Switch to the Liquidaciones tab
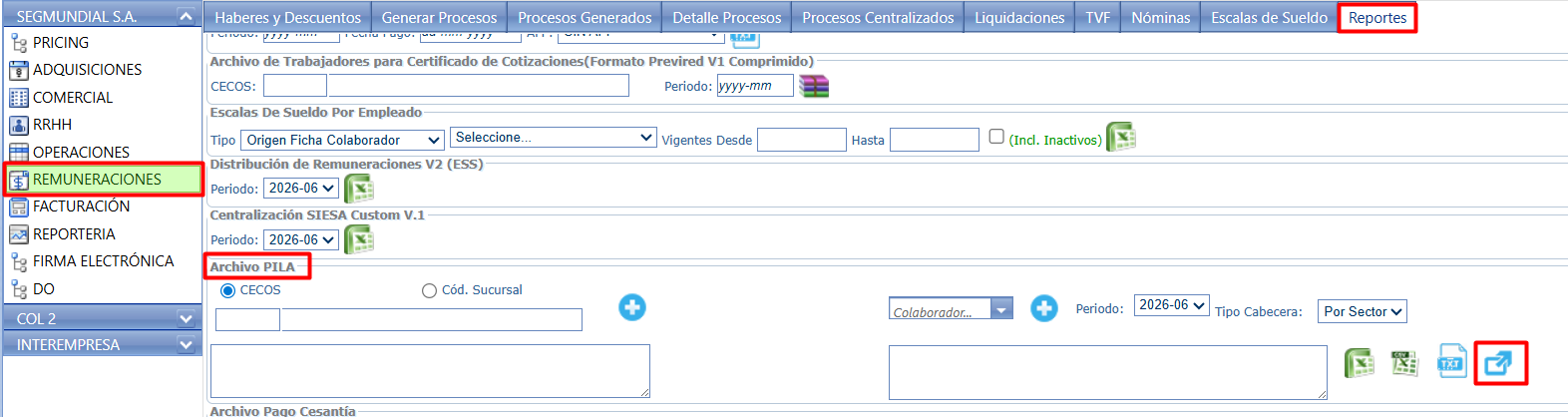Screen dimensions: 1568x417 [x=1018, y=18]
